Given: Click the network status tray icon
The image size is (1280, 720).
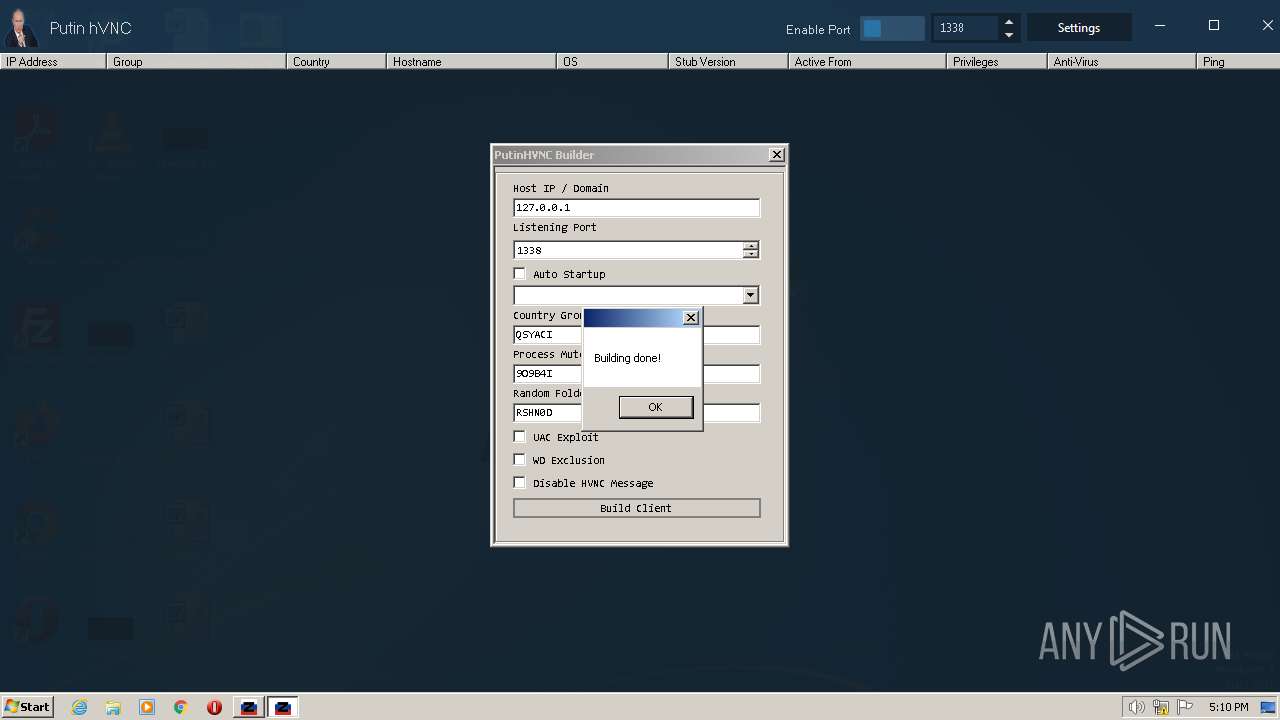Looking at the screenshot, I should (1161, 707).
